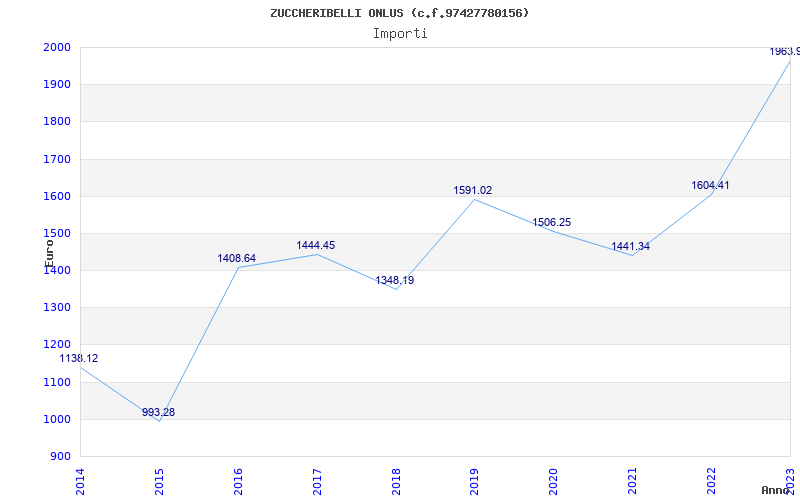Image resolution: width=800 pixels, height=500 pixels.
Task: Click y-axis tick 1700
Action: click(x=55, y=159)
